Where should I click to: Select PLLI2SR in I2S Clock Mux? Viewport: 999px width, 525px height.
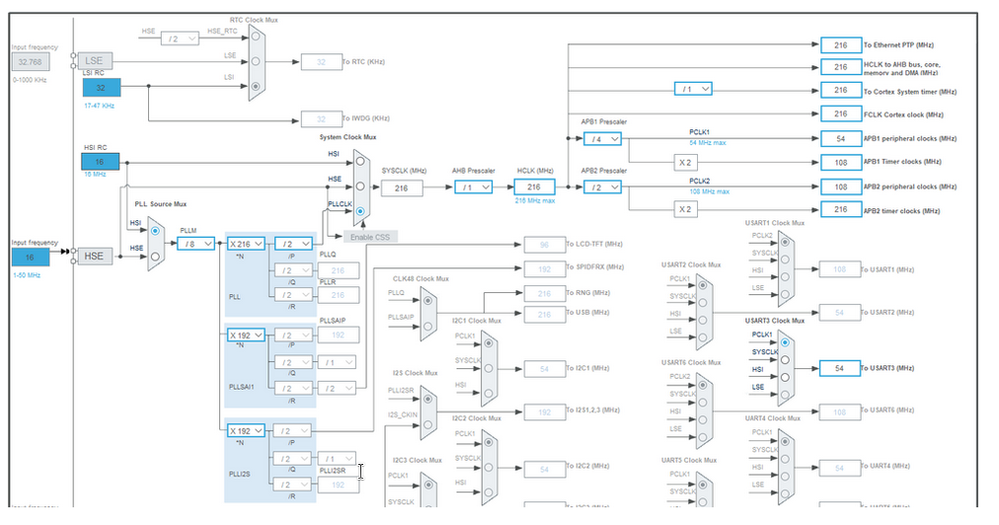[x=428, y=399]
